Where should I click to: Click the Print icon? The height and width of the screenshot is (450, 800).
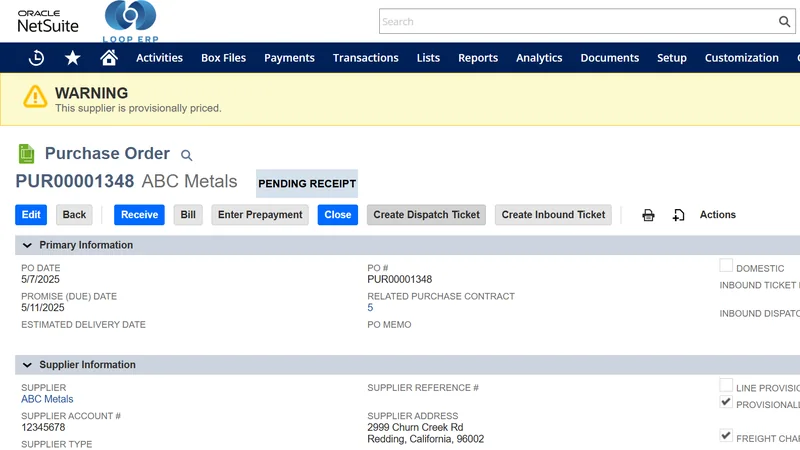point(648,215)
